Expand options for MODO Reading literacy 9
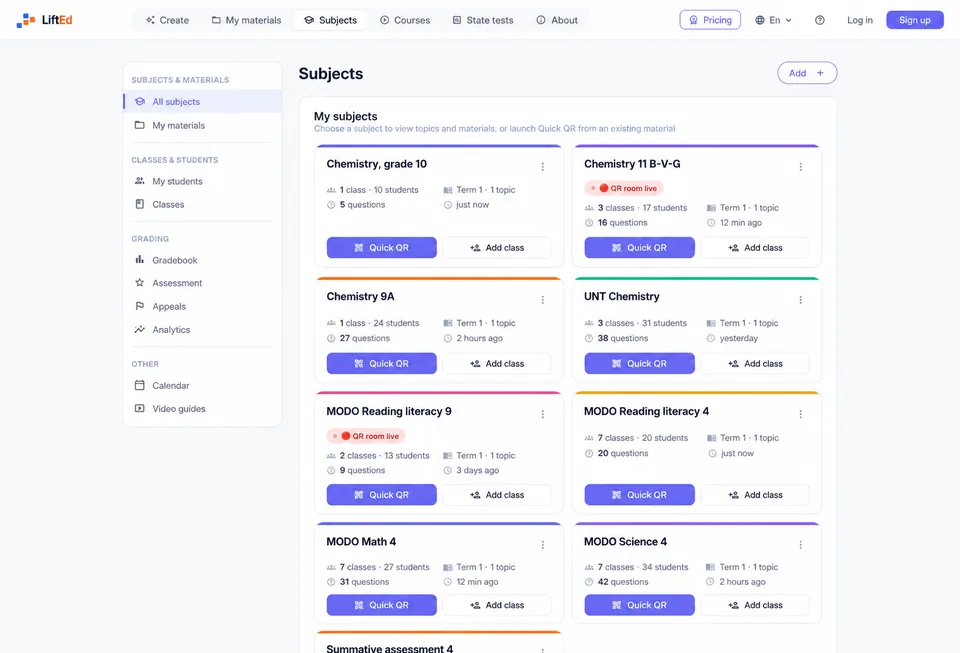Image resolution: width=960 pixels, height=653 pixels. click(x=542, y=414)
